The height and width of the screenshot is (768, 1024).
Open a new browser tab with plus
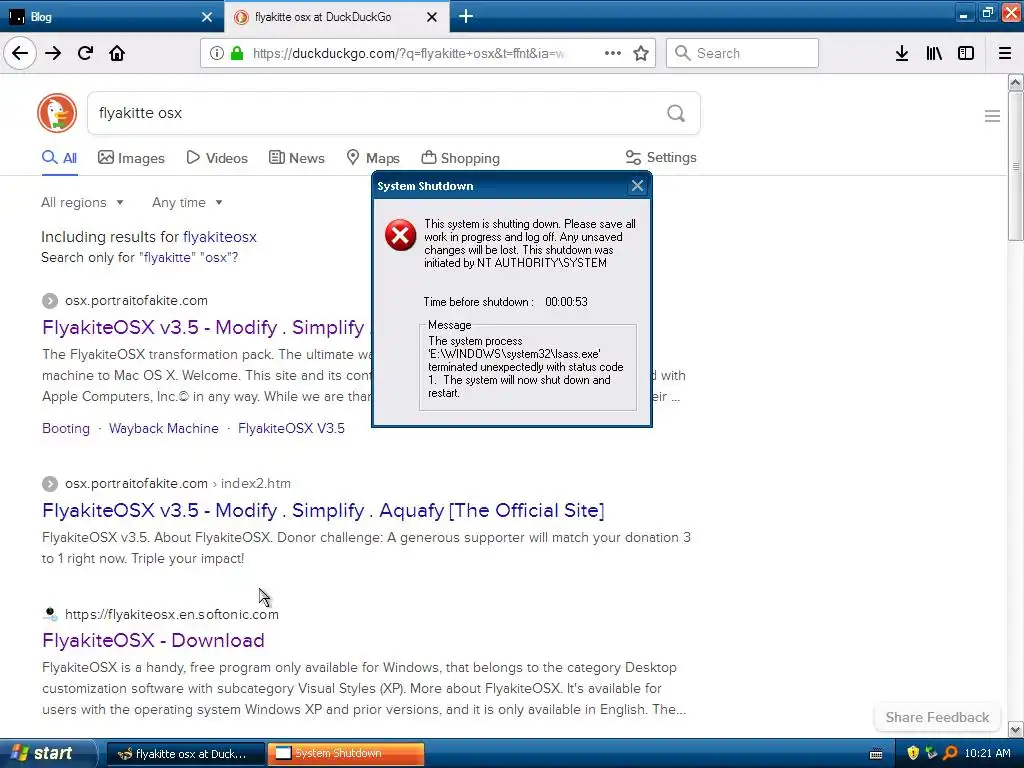[x=466, y=16]
